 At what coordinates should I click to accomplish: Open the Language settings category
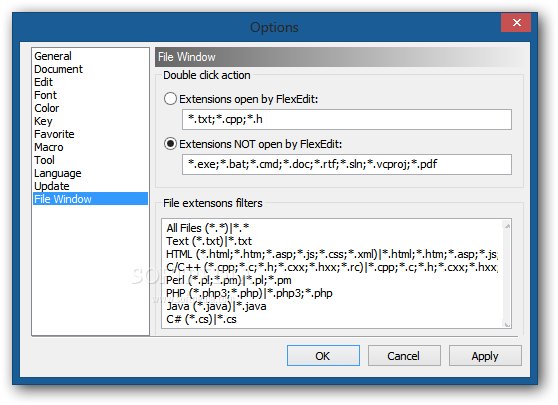click(58, 173)
